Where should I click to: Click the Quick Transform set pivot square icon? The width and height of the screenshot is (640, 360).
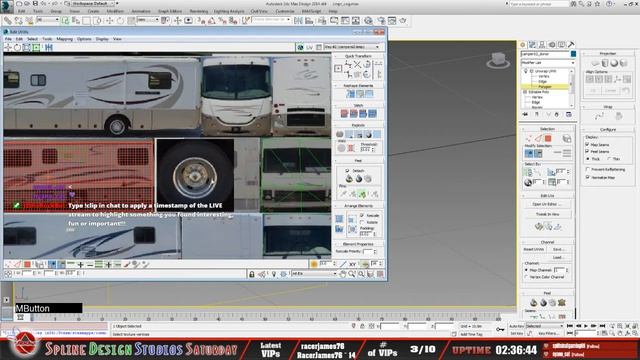(338, 69)
